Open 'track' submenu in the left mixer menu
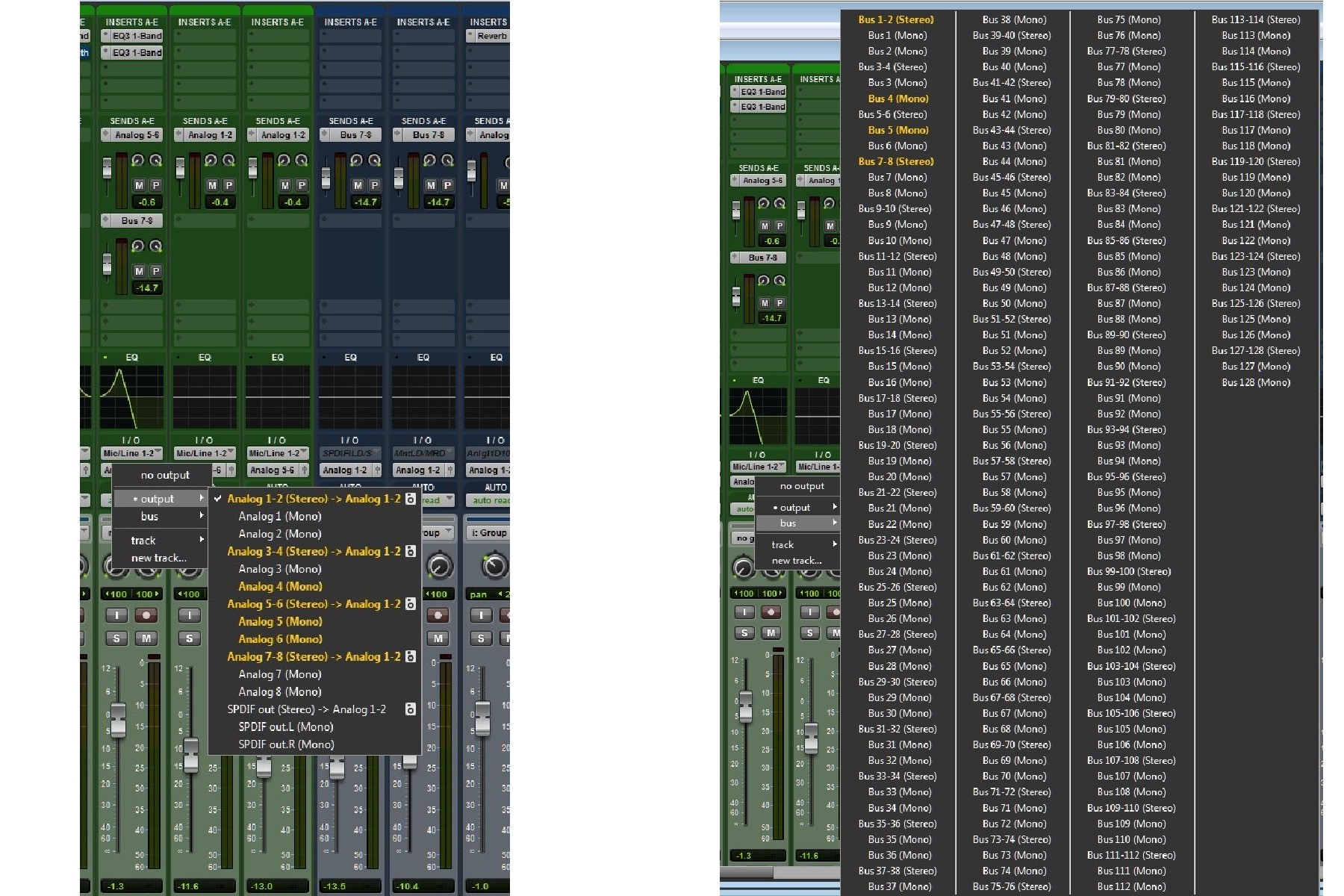 [161, 540]
